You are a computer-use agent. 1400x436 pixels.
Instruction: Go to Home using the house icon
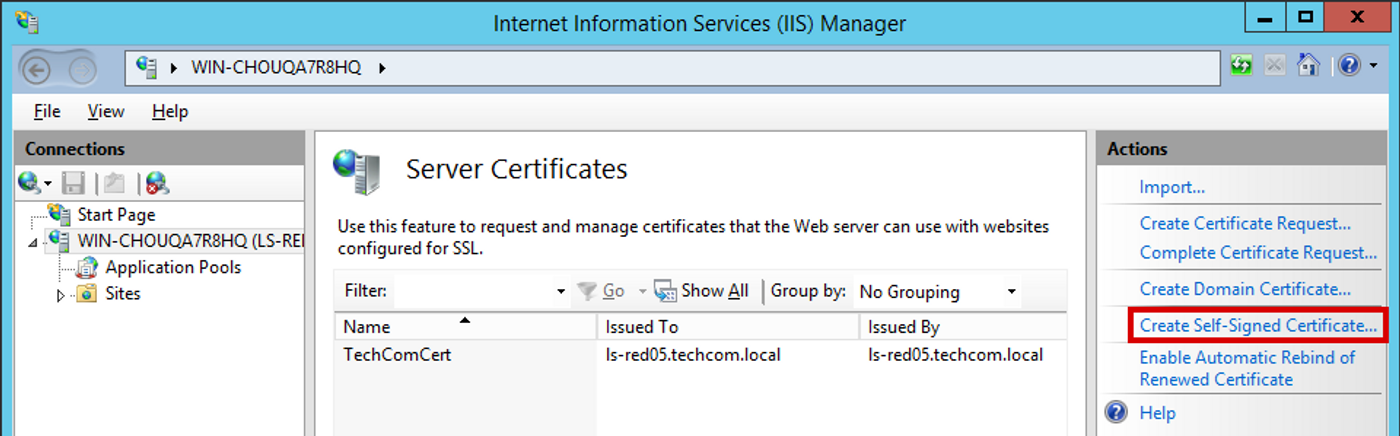pos(1308,66)
